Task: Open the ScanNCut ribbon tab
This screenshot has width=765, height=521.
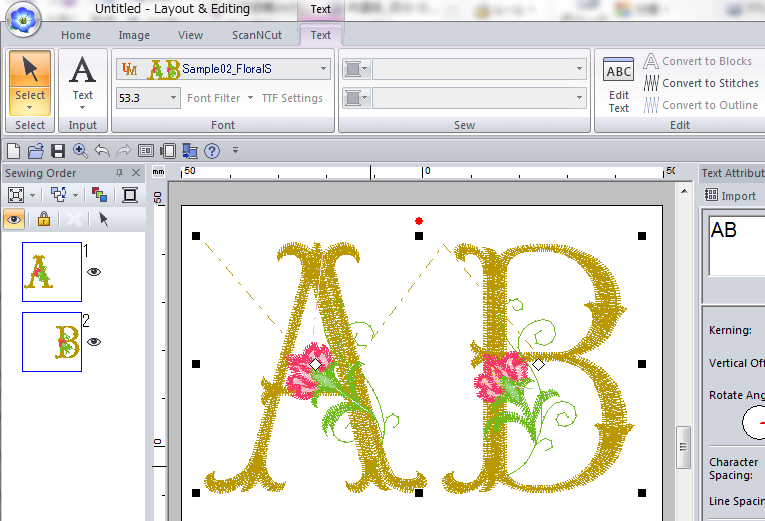Action: pyautogui.click(x=256, y=35)
